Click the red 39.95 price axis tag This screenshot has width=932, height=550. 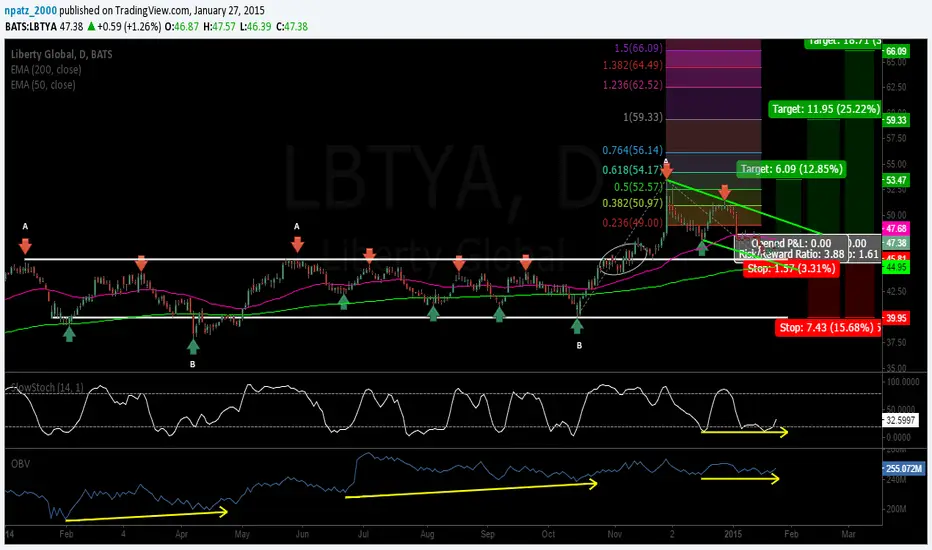tap(896, 318)
